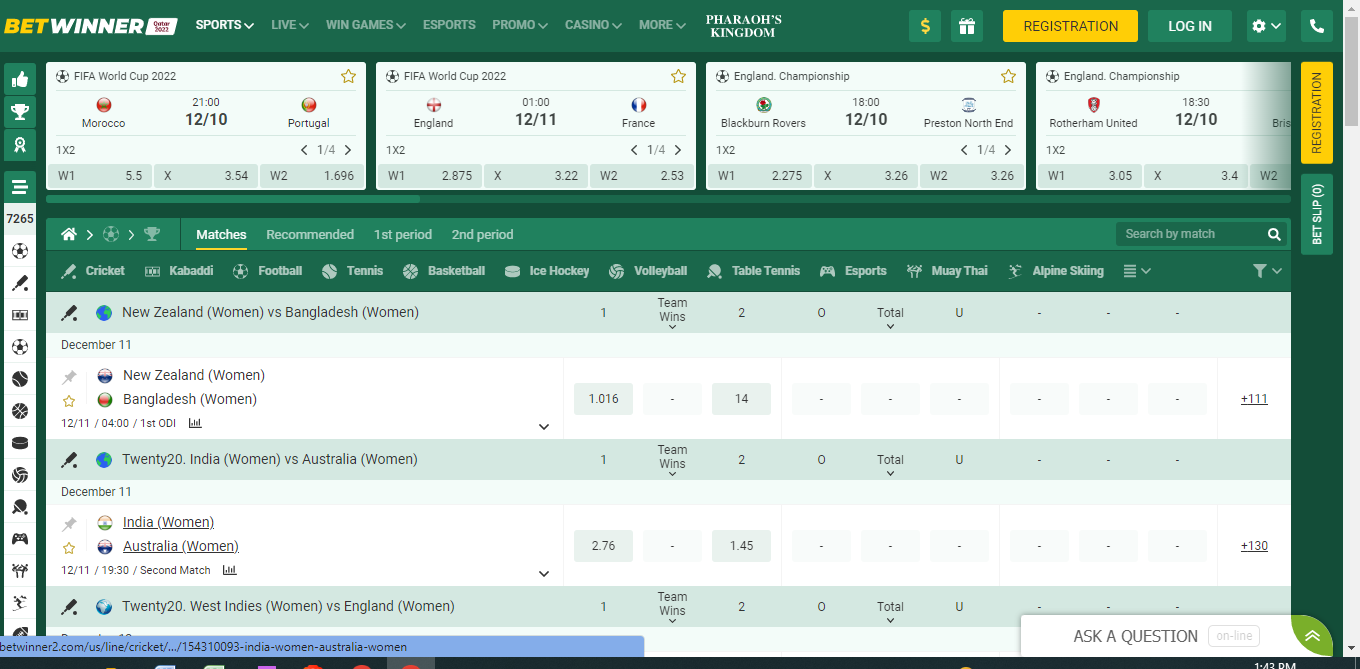Filter by Muay Thai sport

(947, 271)
